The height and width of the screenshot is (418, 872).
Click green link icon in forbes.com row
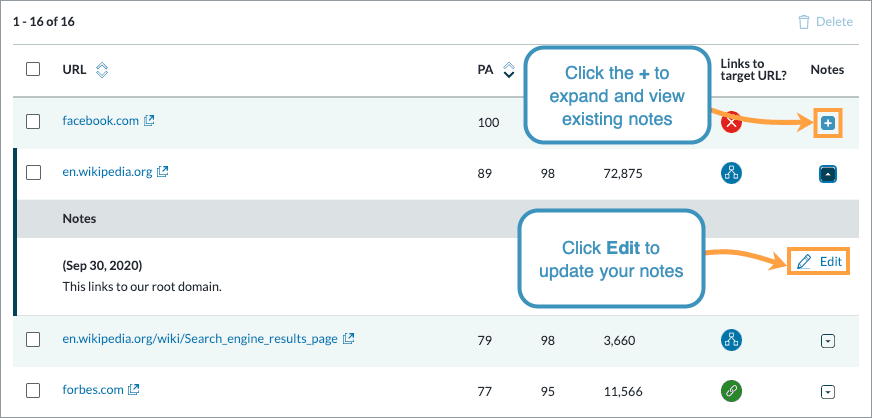click(732, 390)
